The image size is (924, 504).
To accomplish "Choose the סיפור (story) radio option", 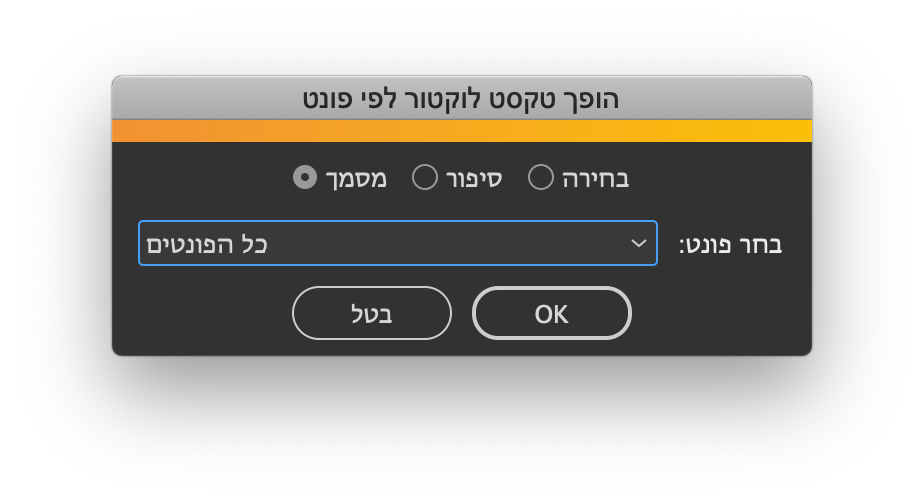I will [425, 178].
